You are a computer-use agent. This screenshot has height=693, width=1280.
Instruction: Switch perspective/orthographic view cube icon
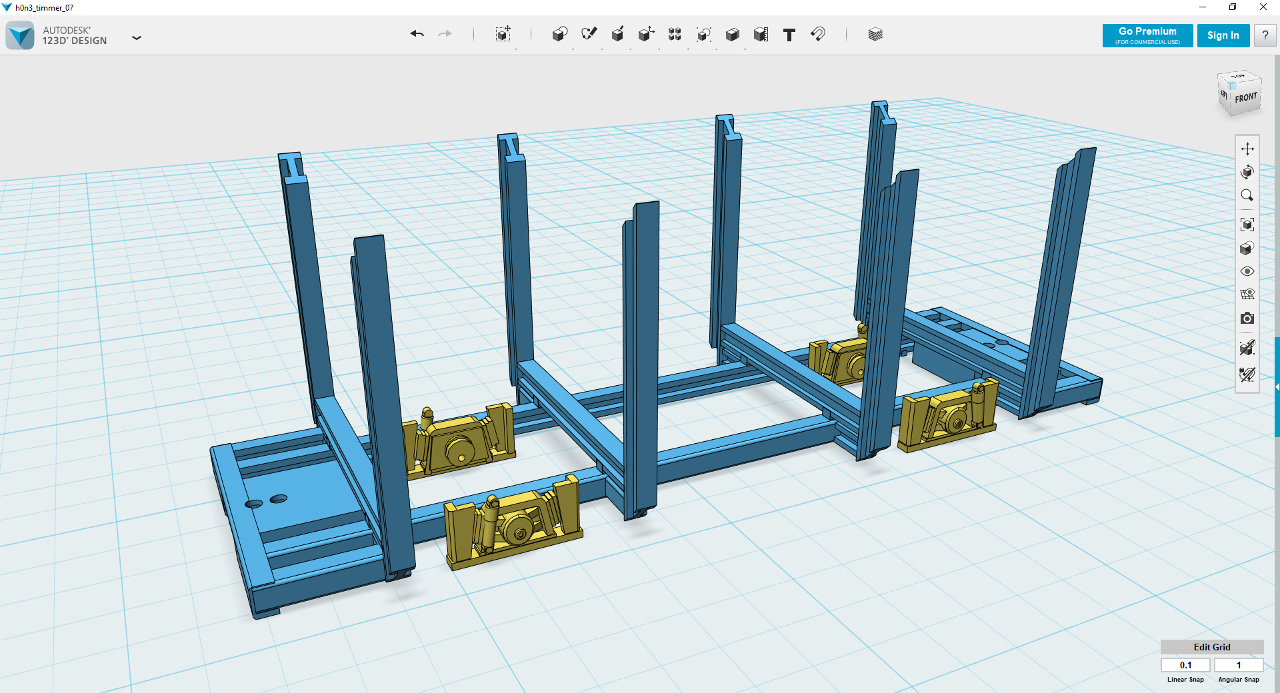point(1247,249)
